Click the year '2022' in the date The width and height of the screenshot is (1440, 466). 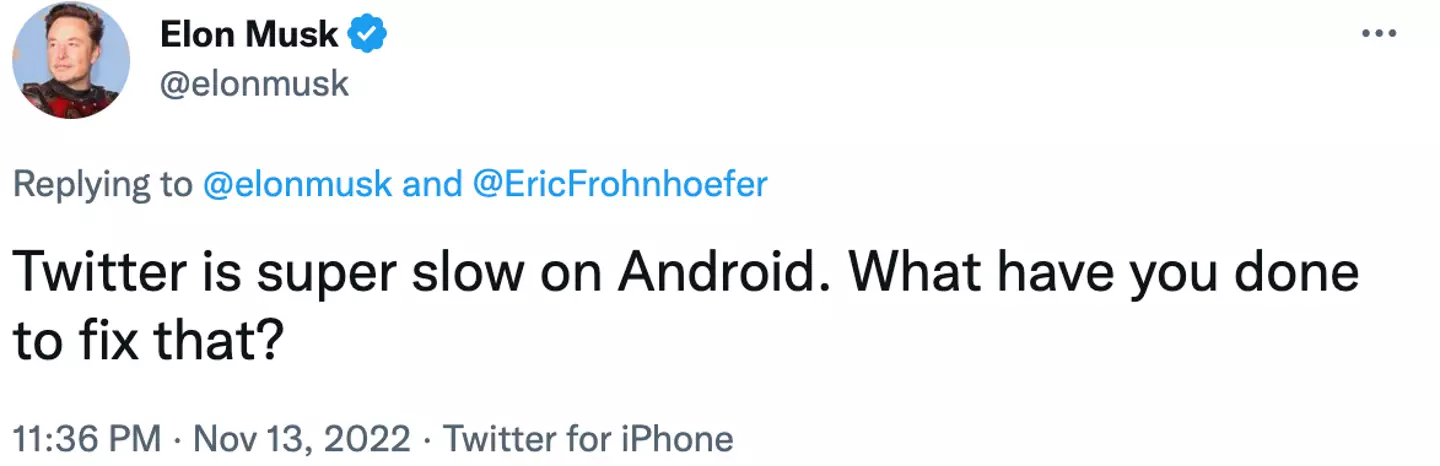[x=369, y=438]
